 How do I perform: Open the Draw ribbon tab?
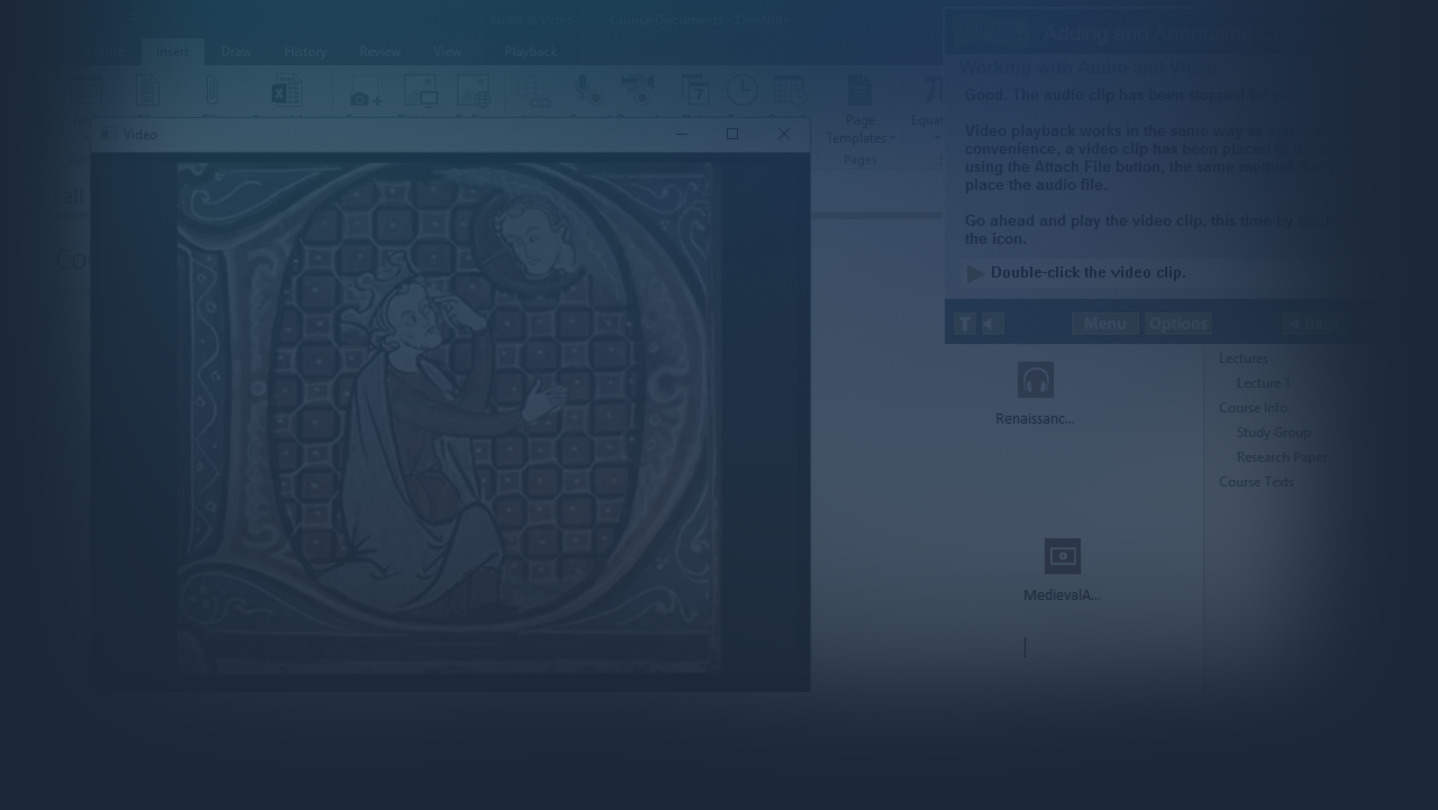pos(236,52)
